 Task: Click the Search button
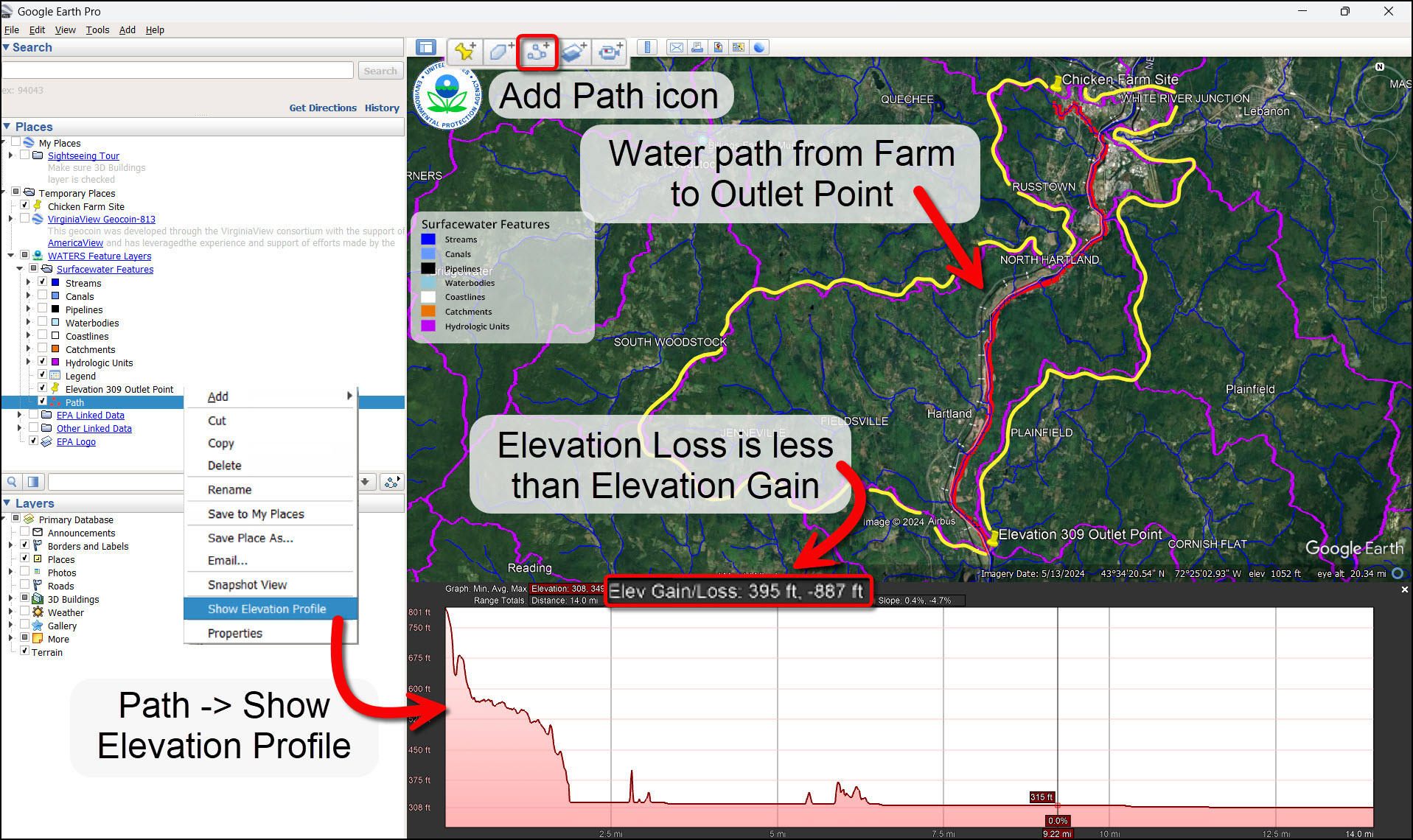click(380, 71)
